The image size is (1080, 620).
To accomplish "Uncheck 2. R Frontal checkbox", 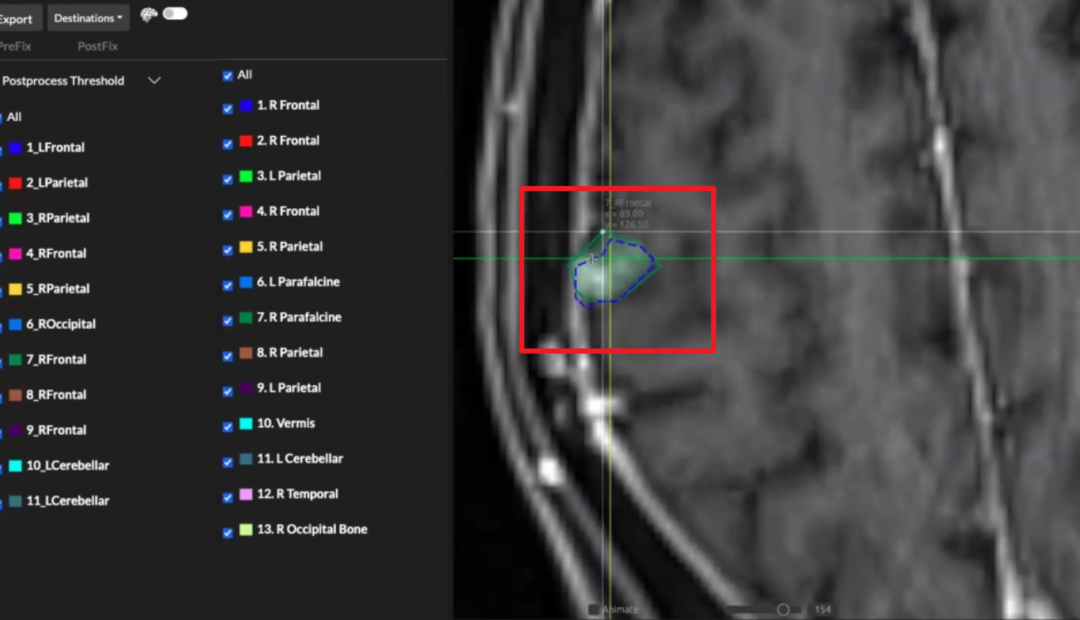I will (227, 144).
